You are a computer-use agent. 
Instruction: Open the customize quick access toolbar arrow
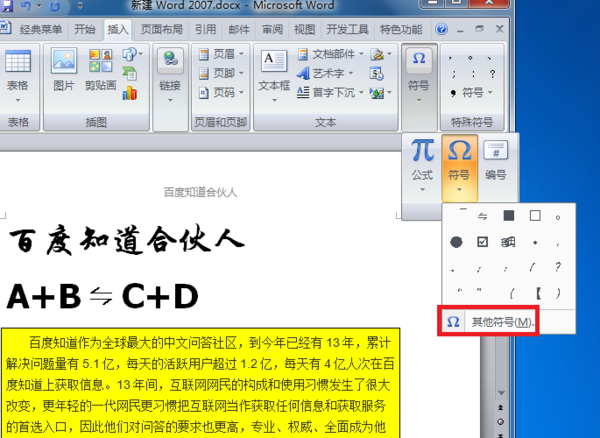(80, 5)
